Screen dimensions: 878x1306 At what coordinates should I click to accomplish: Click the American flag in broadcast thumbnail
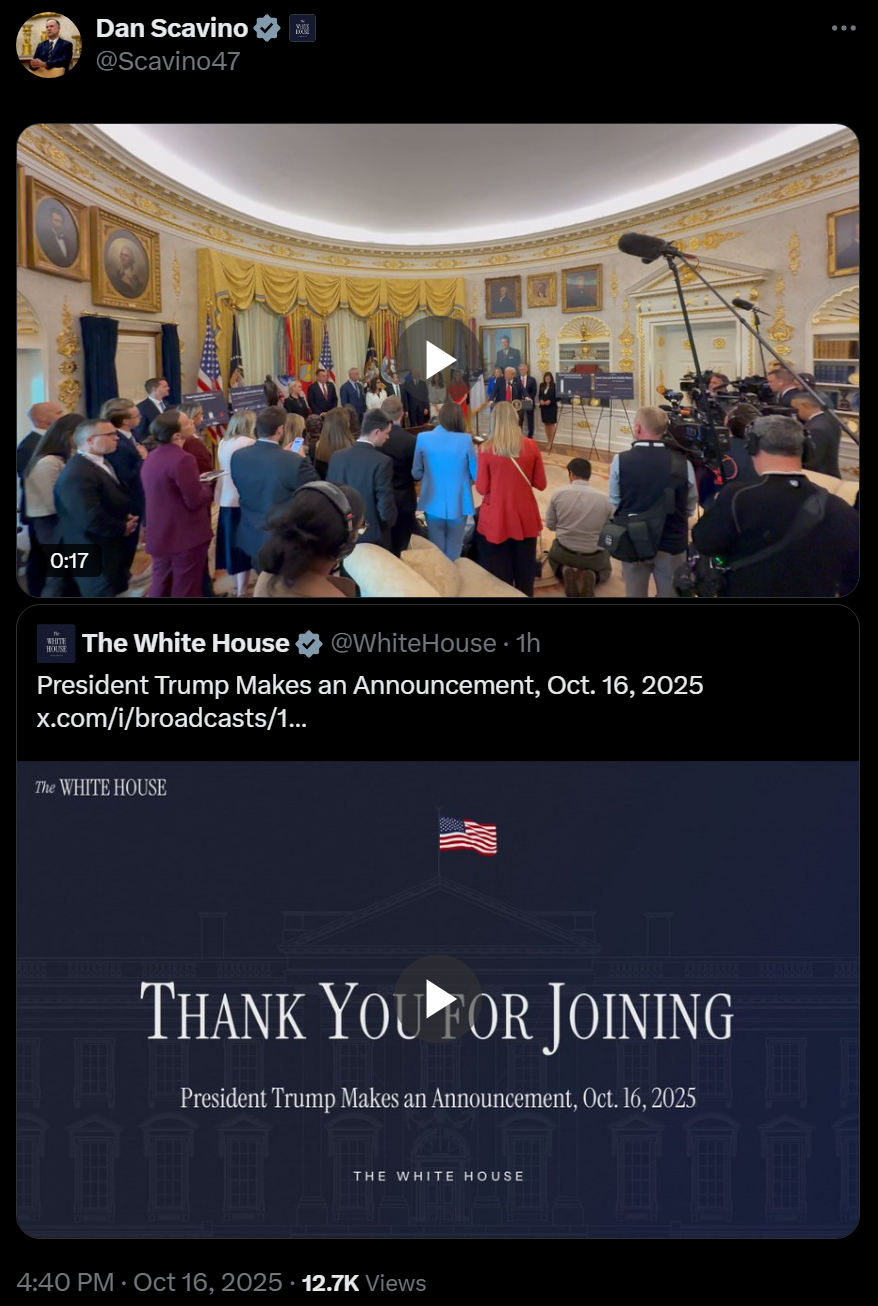click(x=468, y=835)
